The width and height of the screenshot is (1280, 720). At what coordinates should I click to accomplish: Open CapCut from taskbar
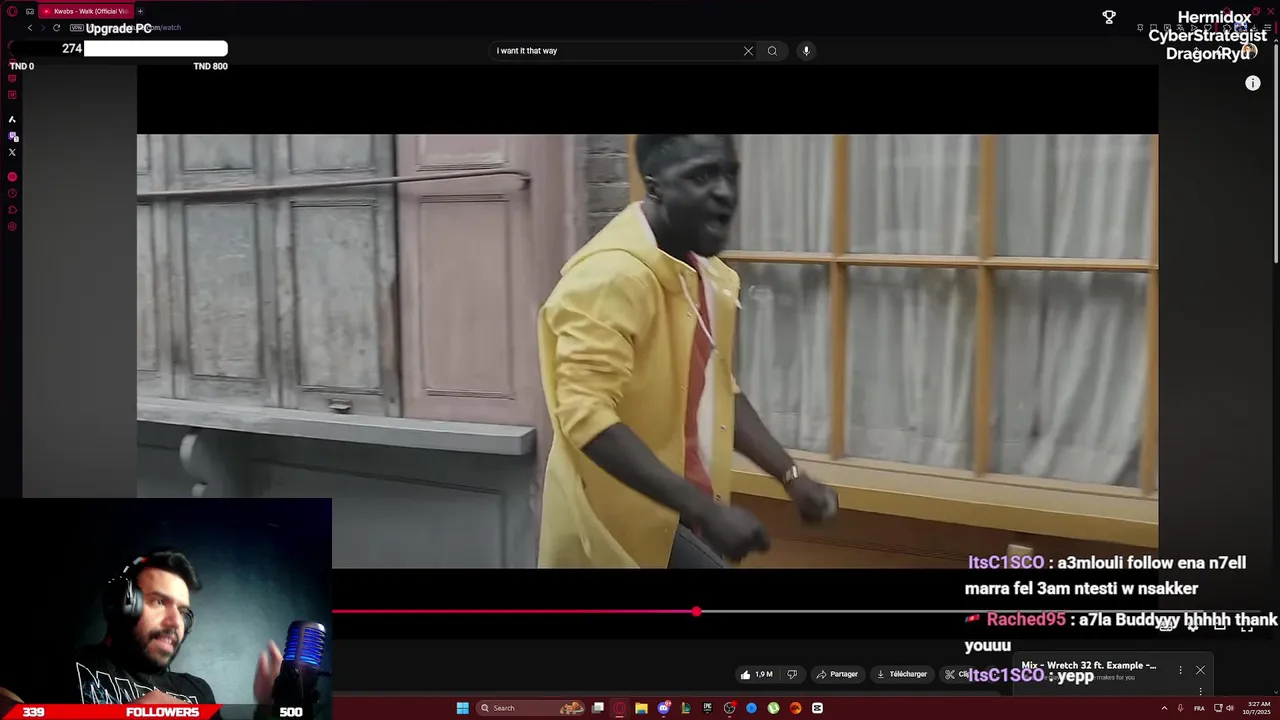(817, 708)
